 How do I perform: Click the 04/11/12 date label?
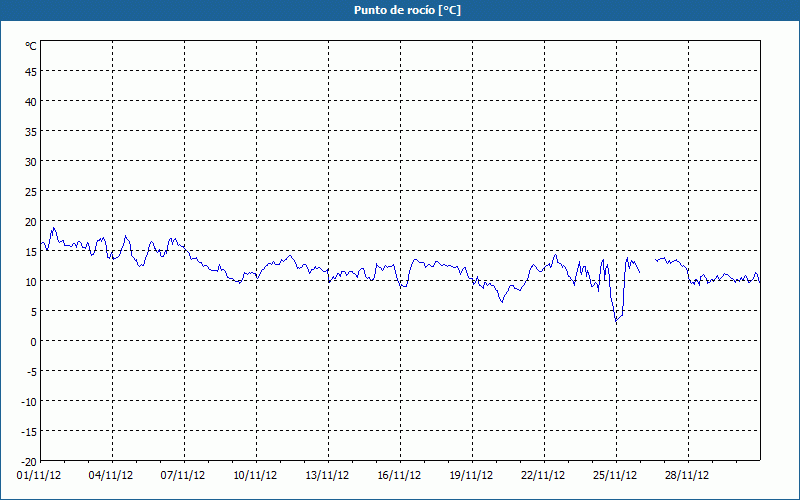point(111,476)
